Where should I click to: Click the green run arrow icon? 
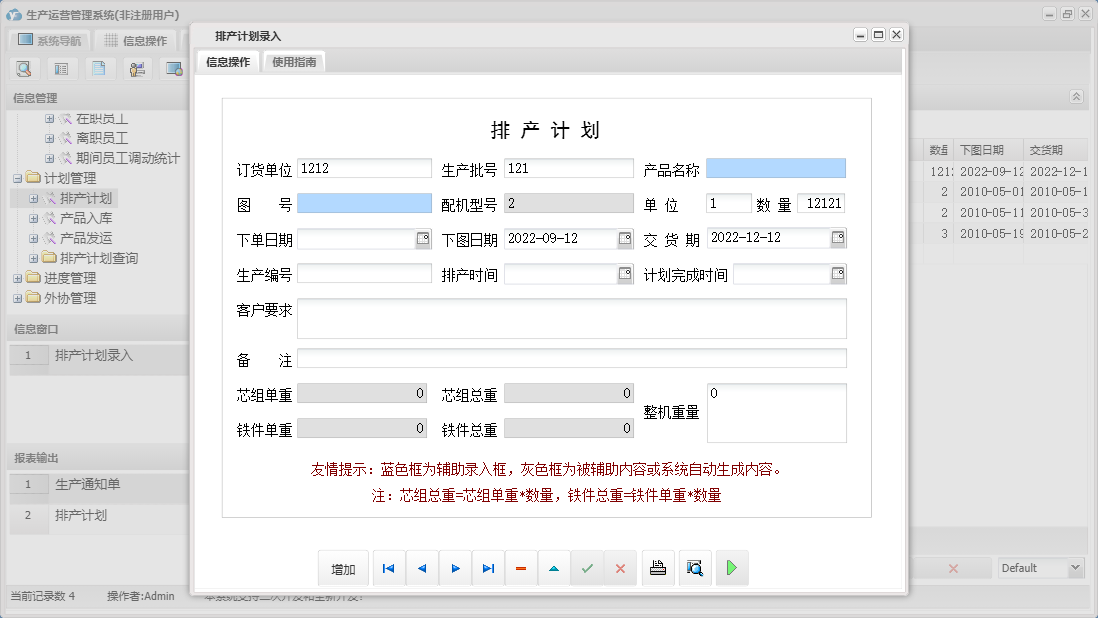[731, 567]
